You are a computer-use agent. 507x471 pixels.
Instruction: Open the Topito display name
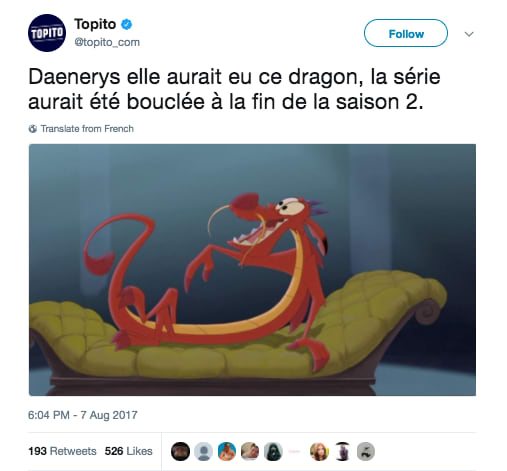click(95, 24)
